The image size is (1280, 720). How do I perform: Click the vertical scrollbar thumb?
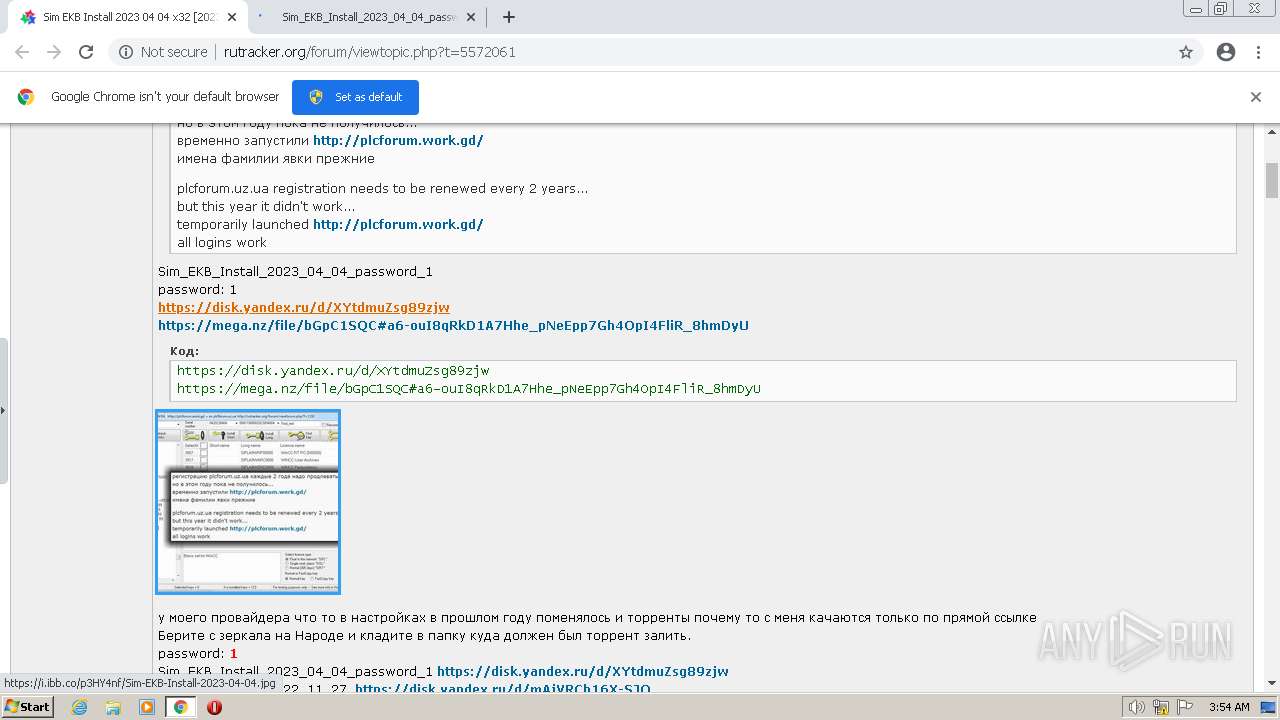point(1272,180)
